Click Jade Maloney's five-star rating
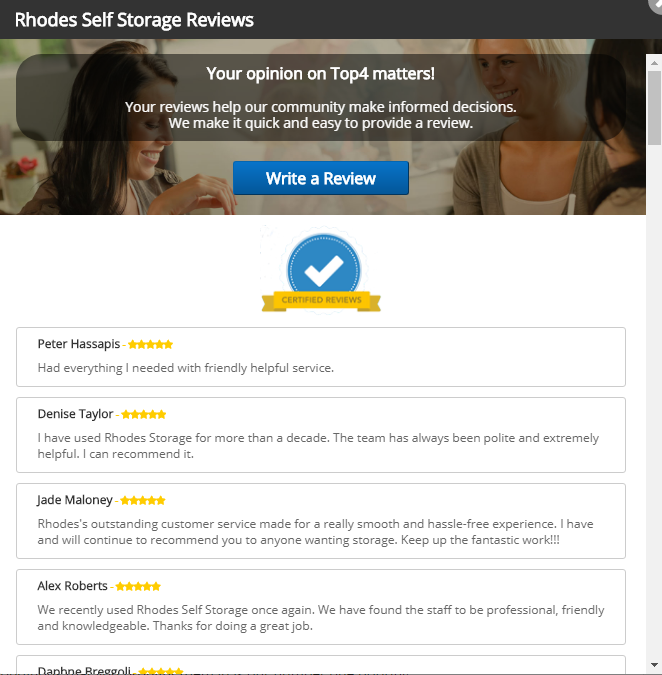662x675 pixels. pos(142,501)
